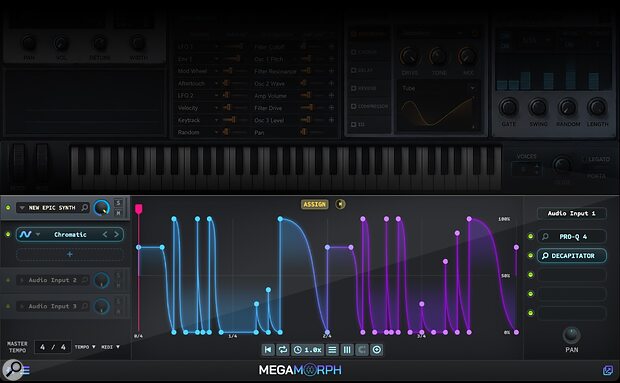Viewport: 620px width, 383px height.
Task: Click the Audio Input 2 level knob
Action: click(x=102, y=280)
